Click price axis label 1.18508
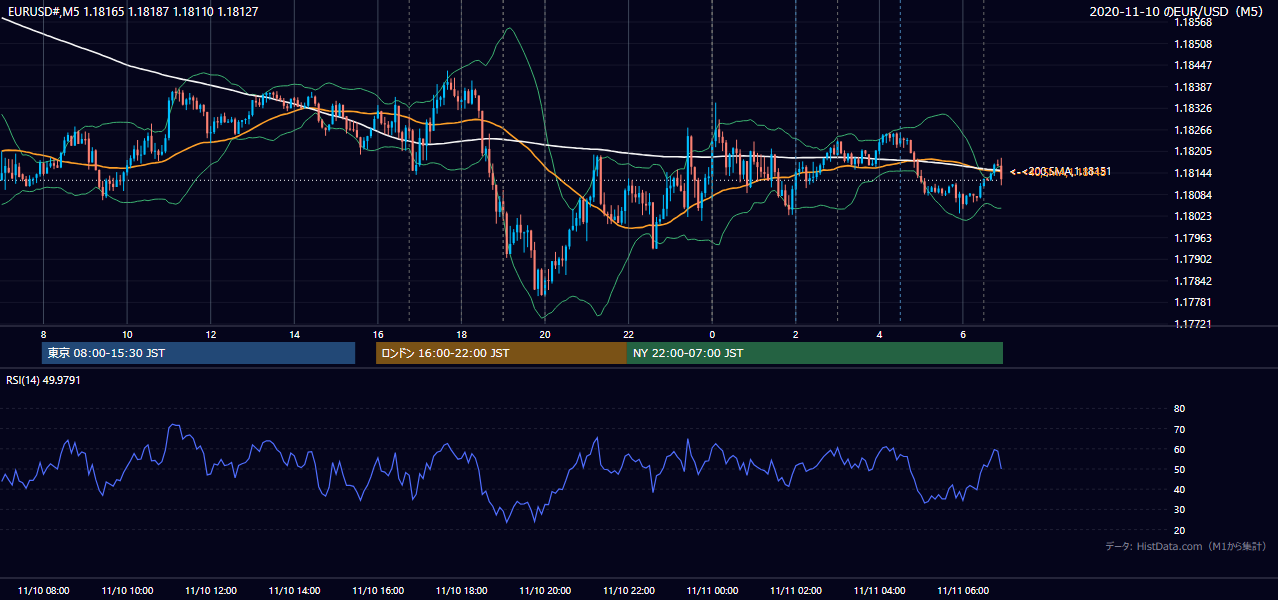Screen dimensions: 1278x600 click(x=1192, y=44)
